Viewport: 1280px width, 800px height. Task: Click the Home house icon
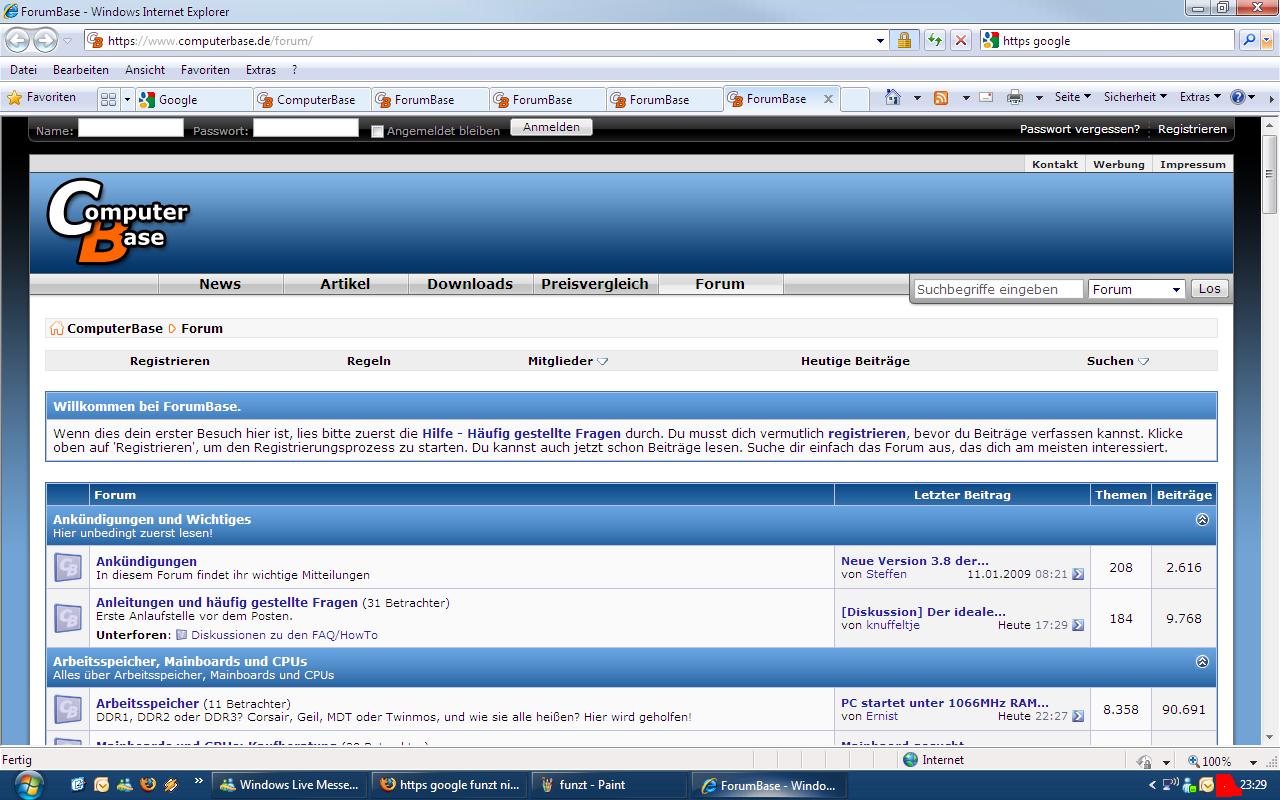click(x=893, y=97)
